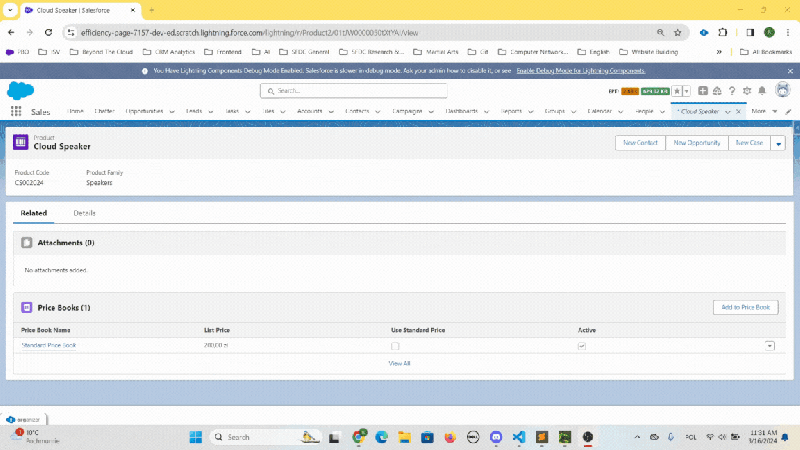Open the favorites star icon
800x450 pixels.
point(677,91)
